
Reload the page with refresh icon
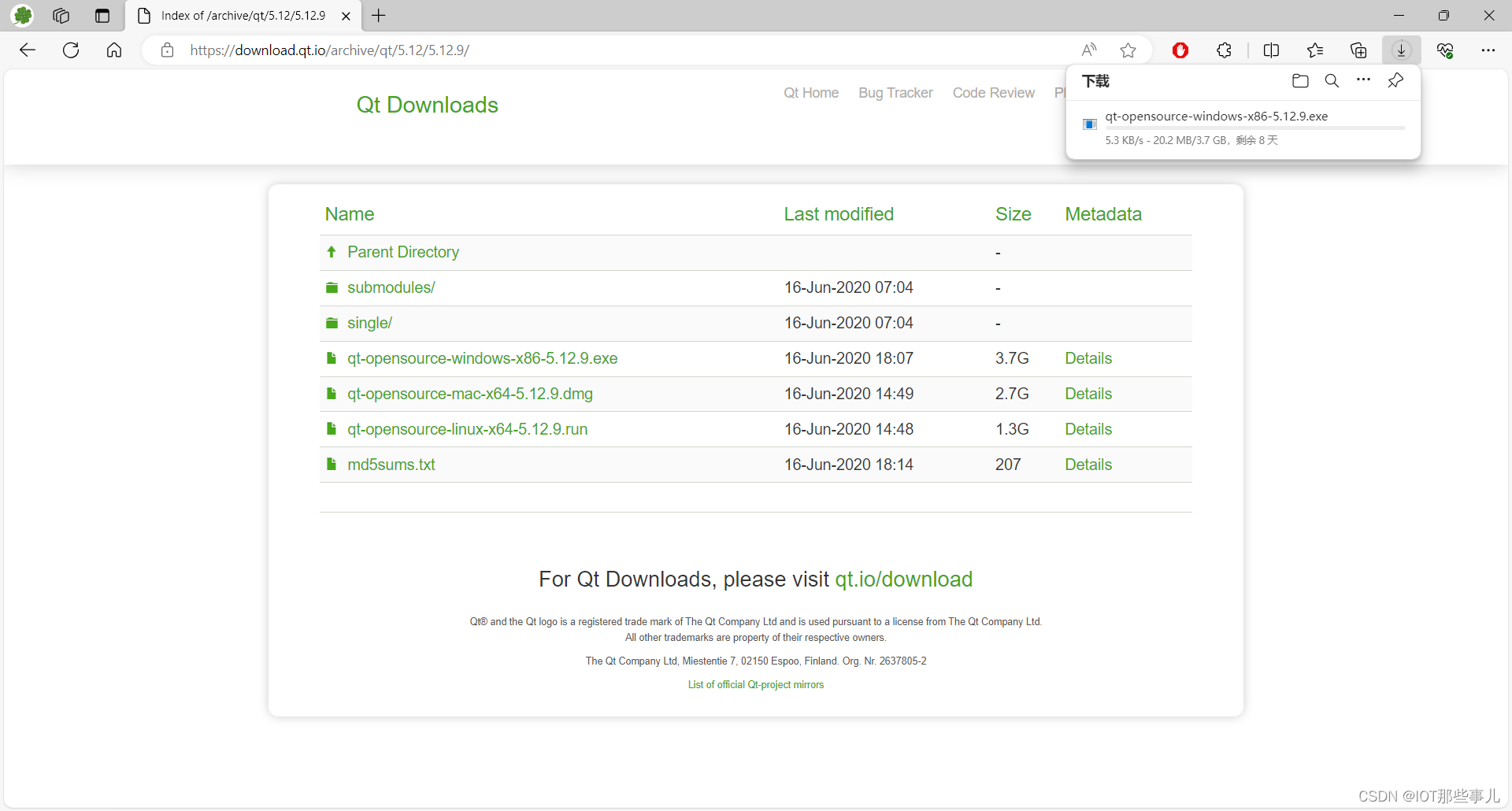coord(71,50)
